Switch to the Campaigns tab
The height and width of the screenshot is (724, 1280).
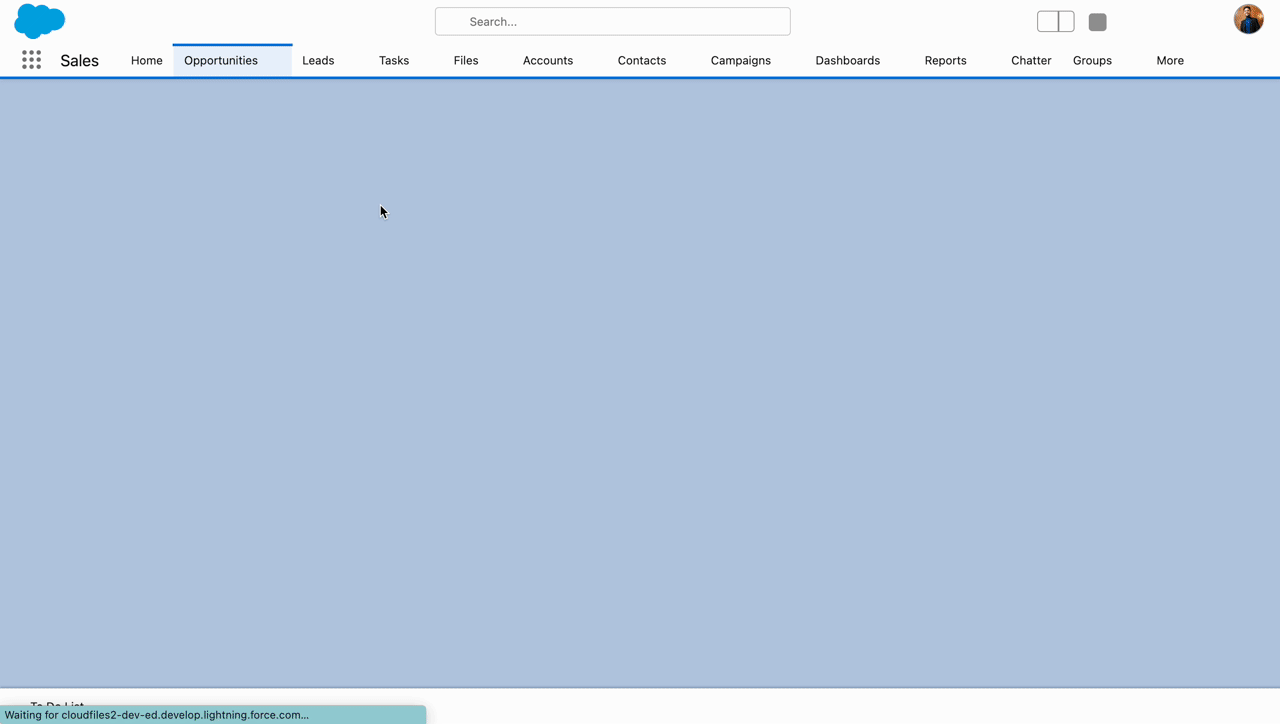[740, 60]
